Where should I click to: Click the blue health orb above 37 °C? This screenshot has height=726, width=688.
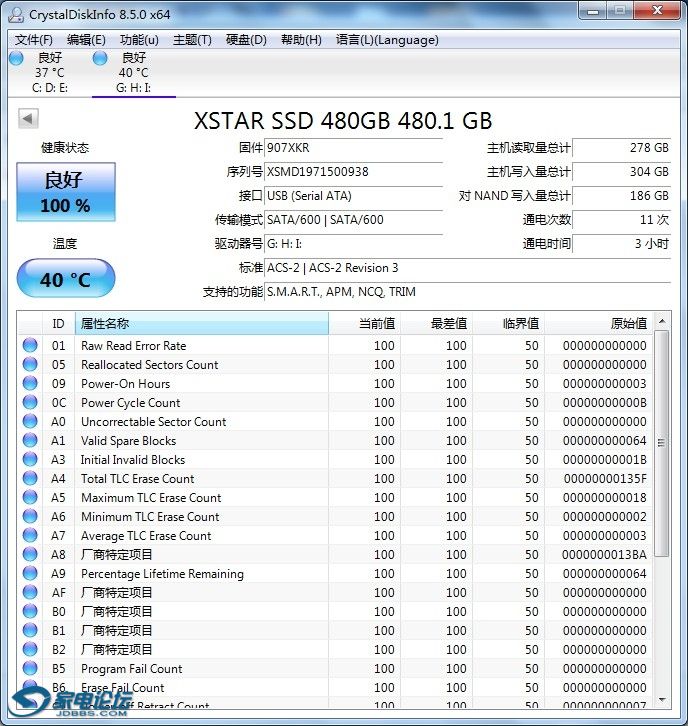coord(16,58)
